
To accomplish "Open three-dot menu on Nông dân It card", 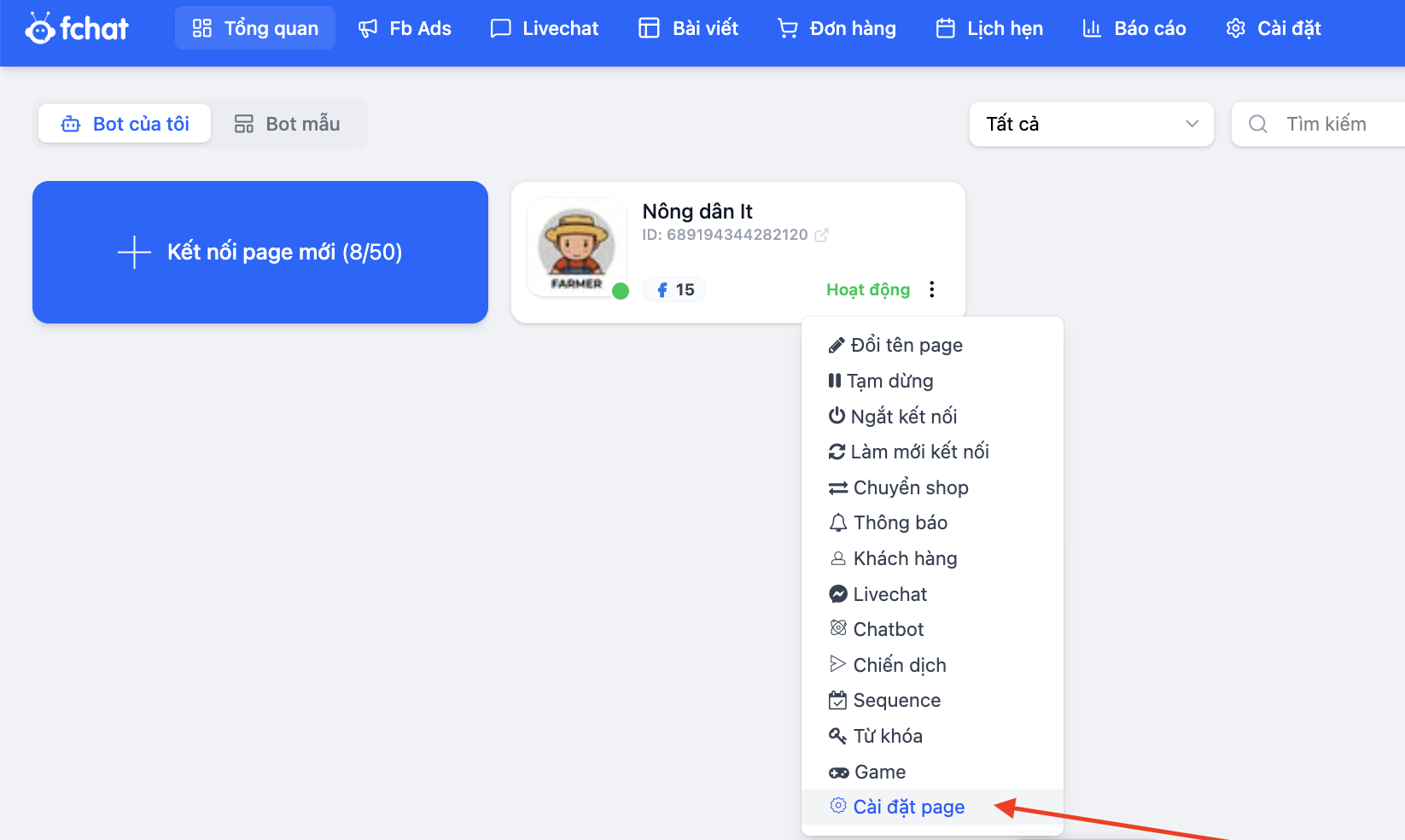I will tap(932, 289).
